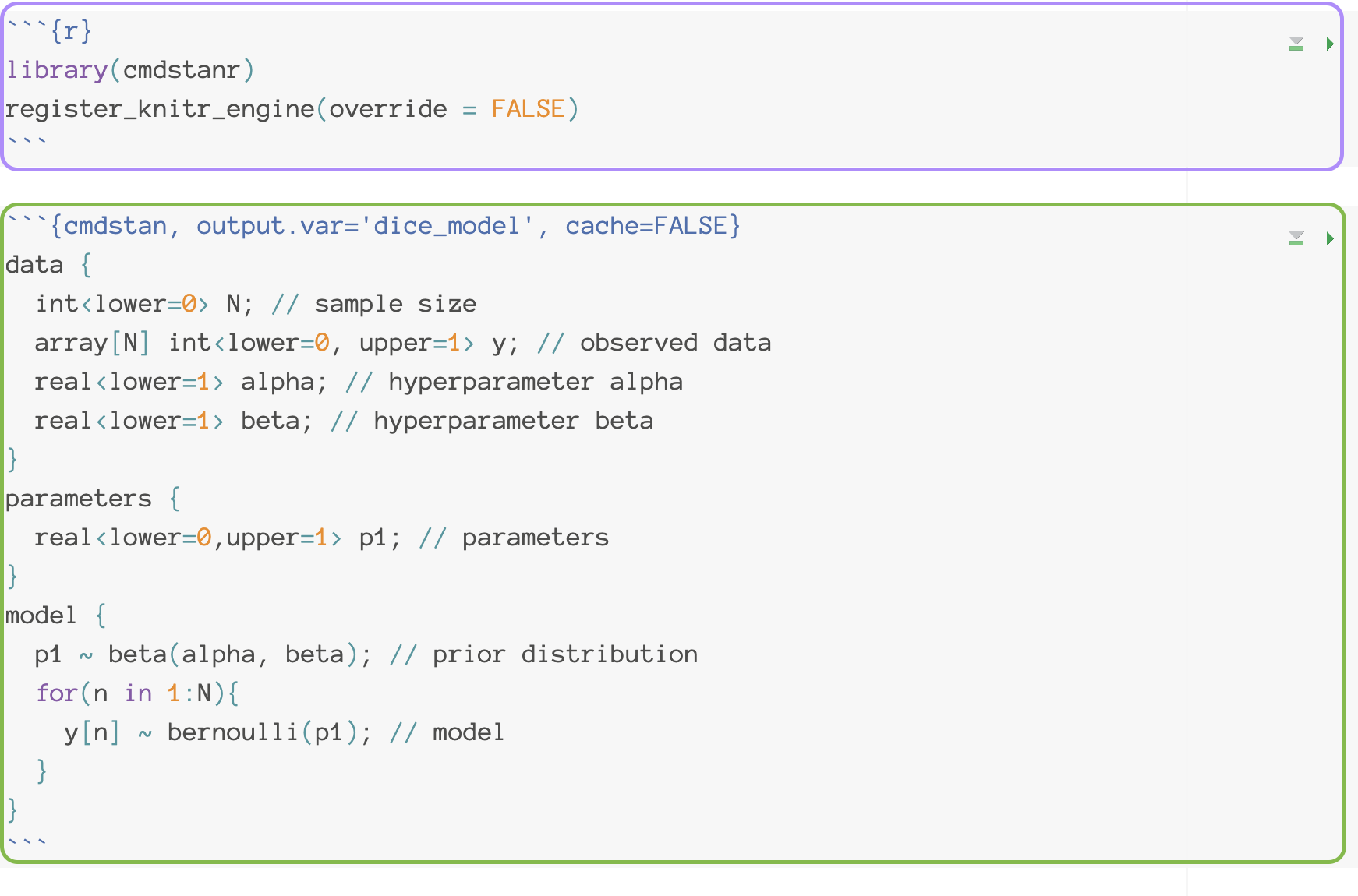Image resolution: width=1358 pixels, height=896 pixels.
Task: Click 'hyperparameter alpha' comment text
Action: tap(536, 382)
